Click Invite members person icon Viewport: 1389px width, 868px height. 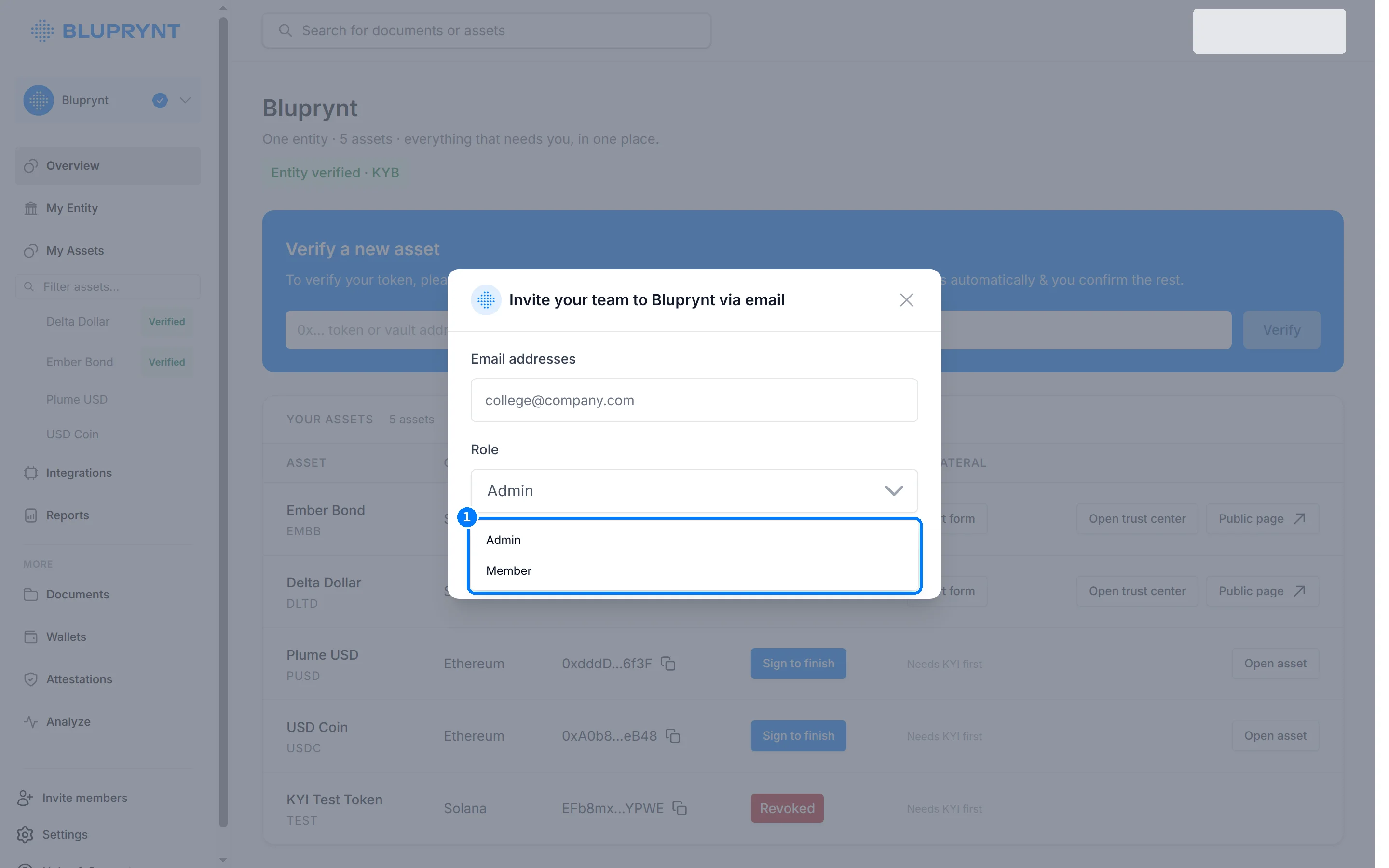click(x=25, y=798)
